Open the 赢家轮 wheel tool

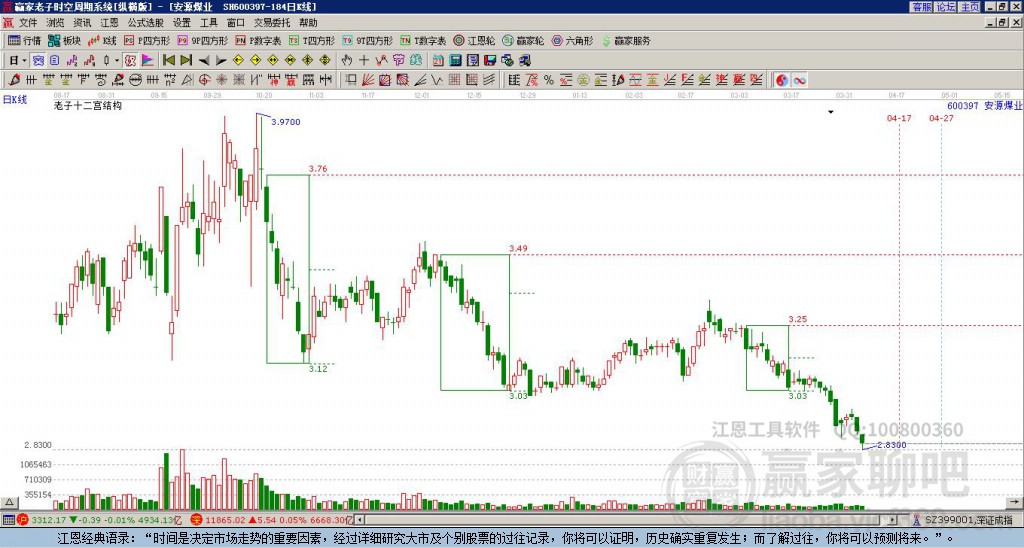point(523,40)
